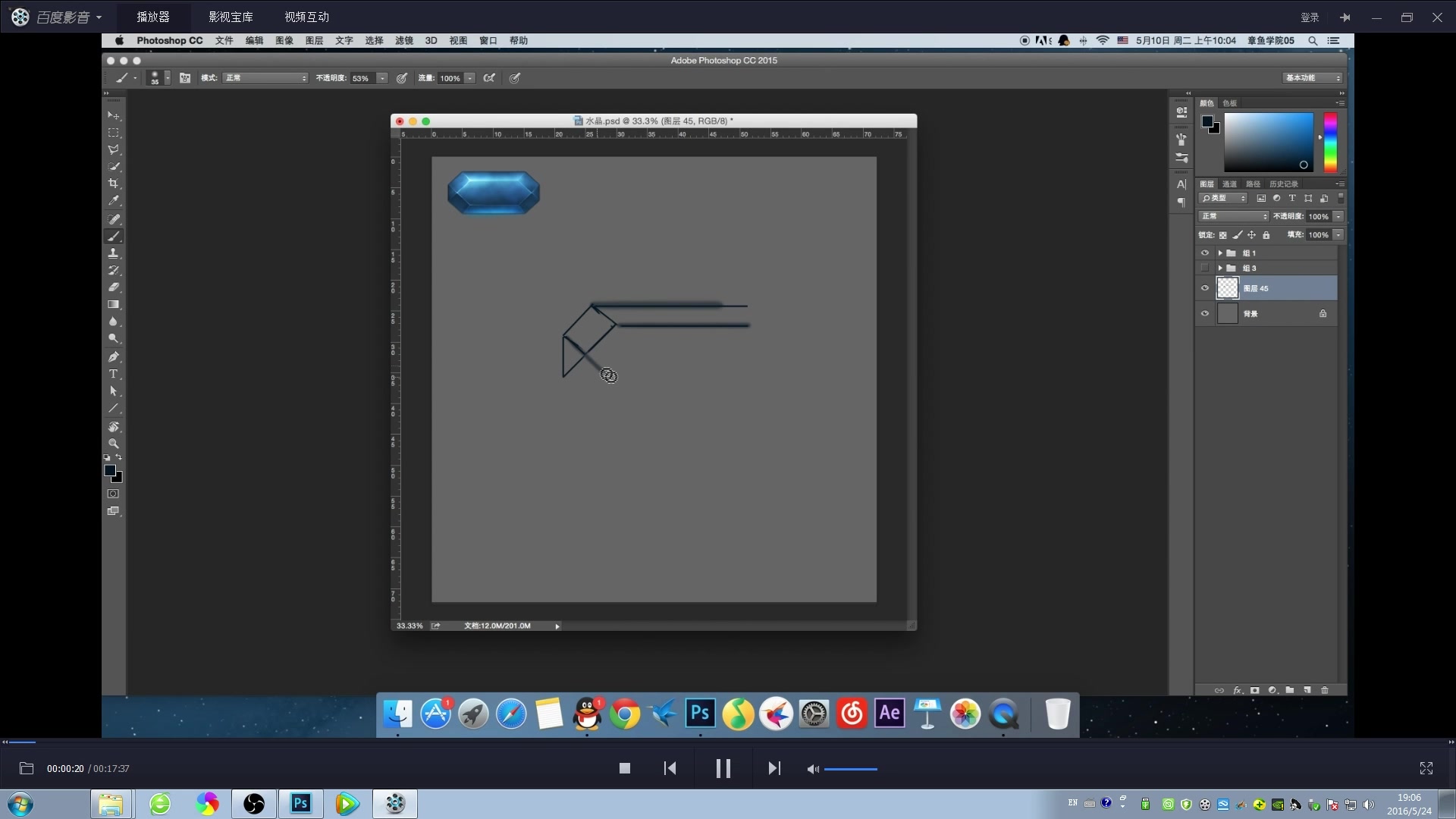Pause the video playback
The image size is (1456, 819).
tap(723, 768)
